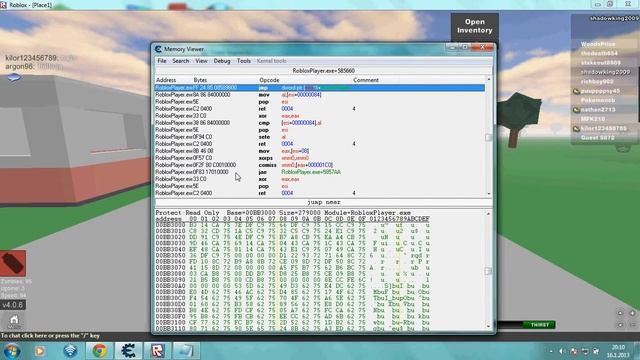Select the comiss xmm0 instruction row

tap(320, 165)
